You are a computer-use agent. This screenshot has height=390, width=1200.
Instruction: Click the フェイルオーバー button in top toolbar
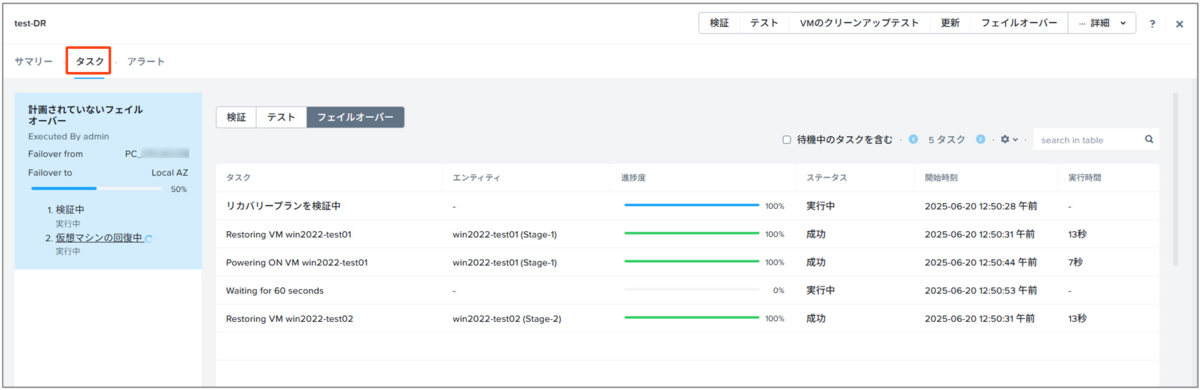1019,23
